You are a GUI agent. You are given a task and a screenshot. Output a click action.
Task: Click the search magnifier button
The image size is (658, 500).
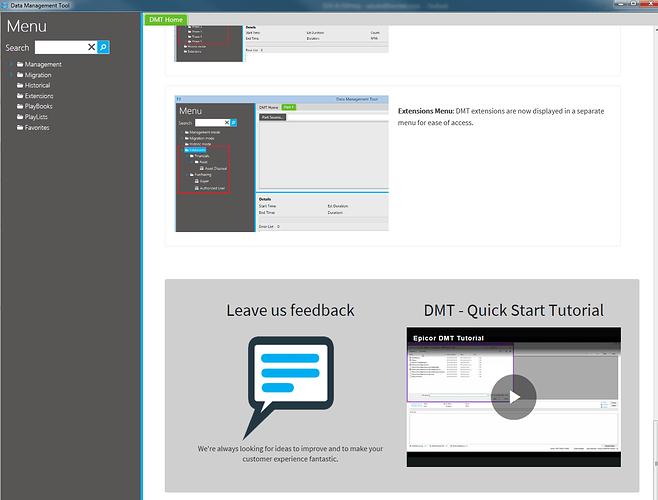(103, 47)
